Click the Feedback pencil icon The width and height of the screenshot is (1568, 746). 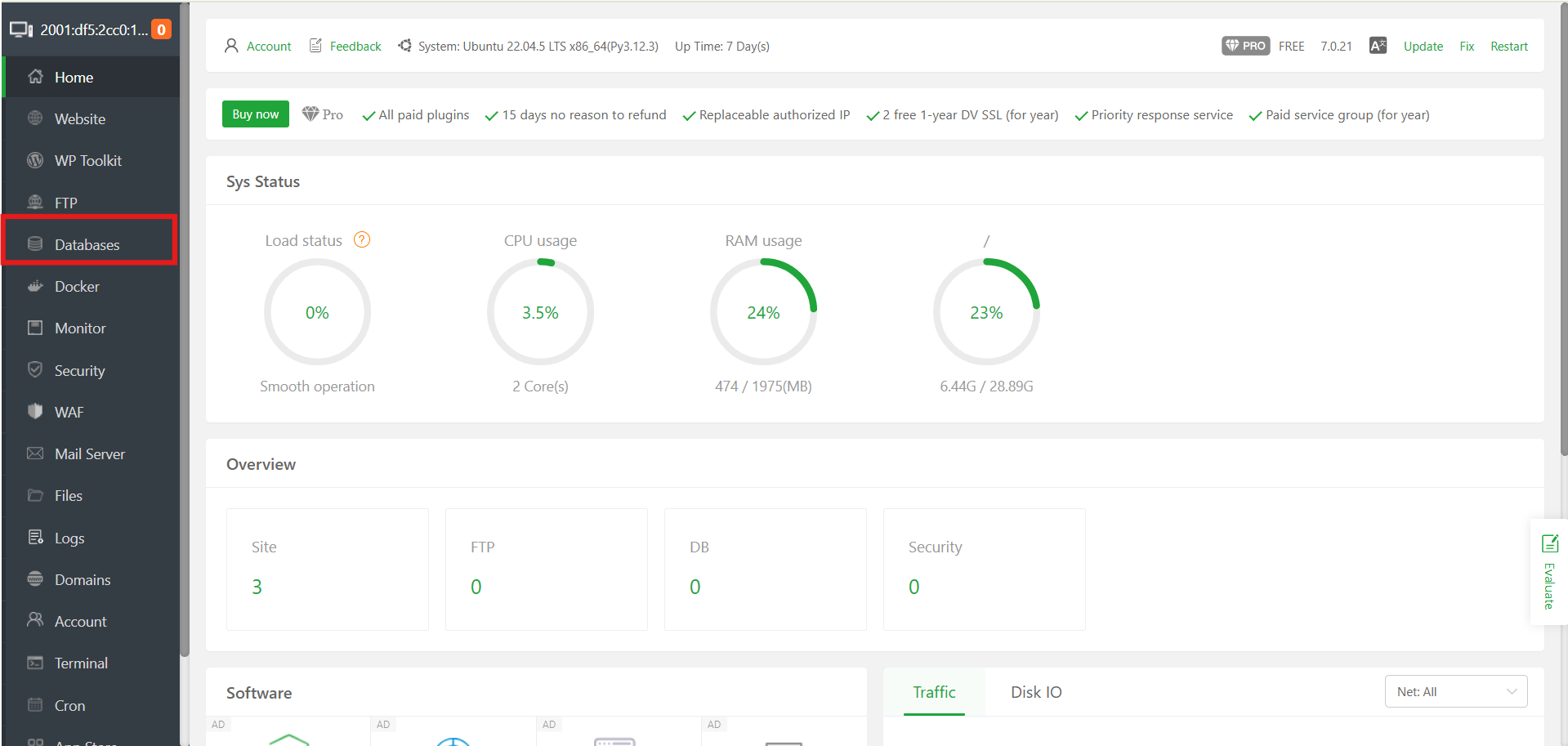[315, 46]
